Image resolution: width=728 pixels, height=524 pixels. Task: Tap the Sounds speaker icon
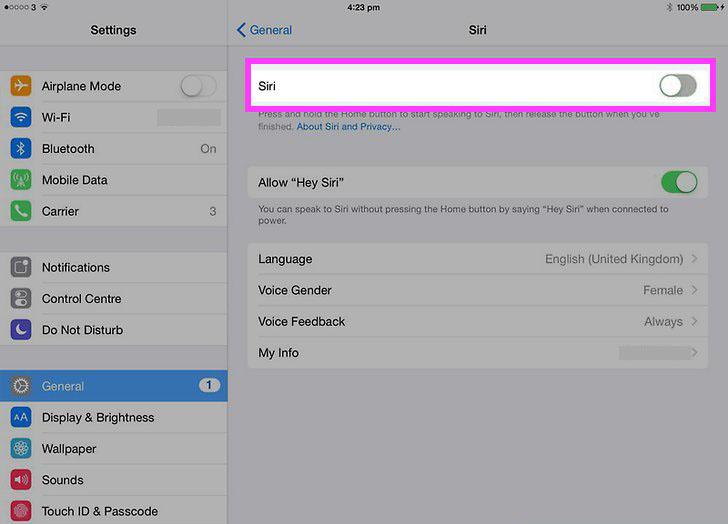tap(21, 479)
